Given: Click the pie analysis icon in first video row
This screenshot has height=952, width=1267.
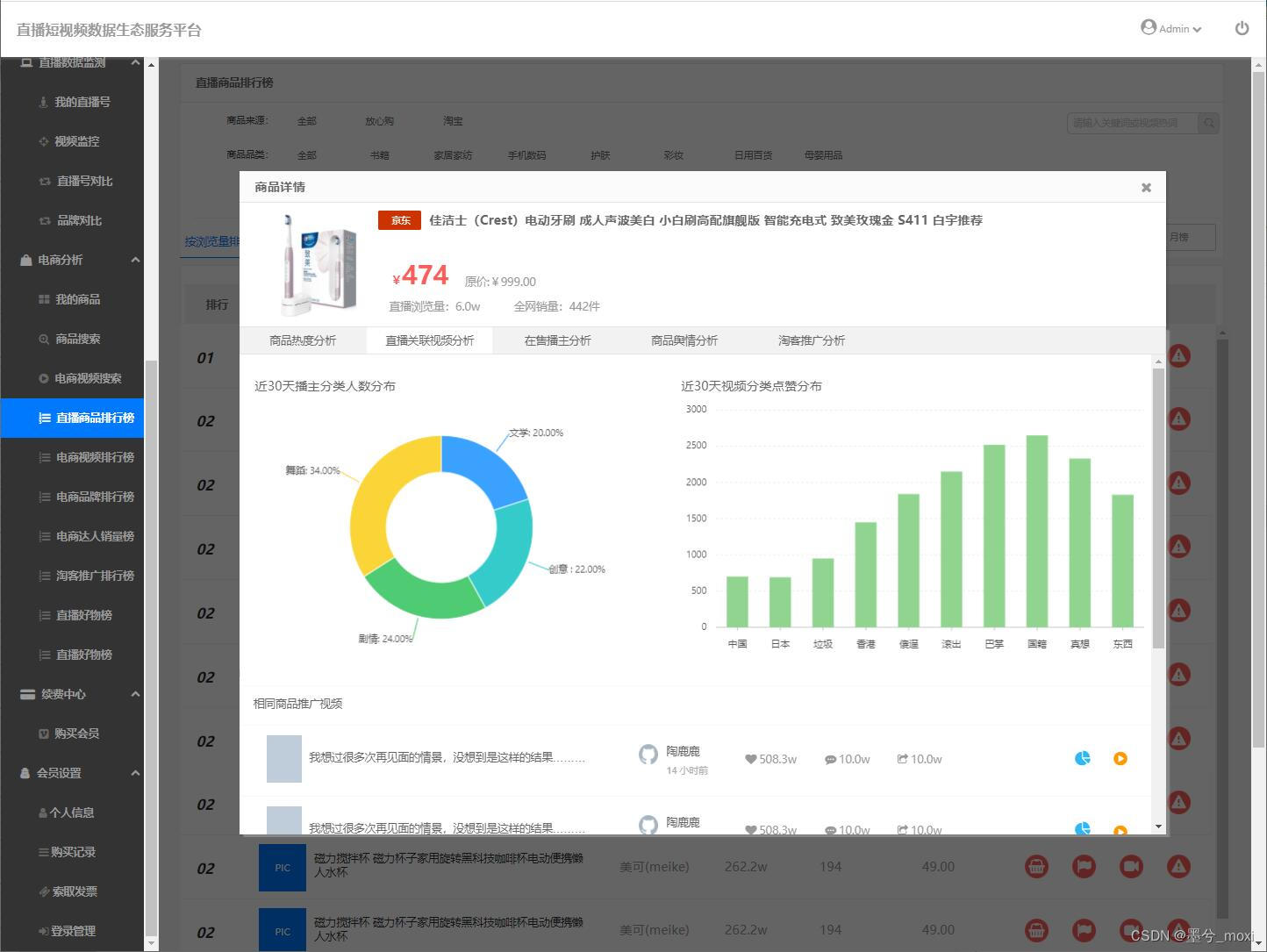Looking at the screenshot, I should pos(1083,758).
